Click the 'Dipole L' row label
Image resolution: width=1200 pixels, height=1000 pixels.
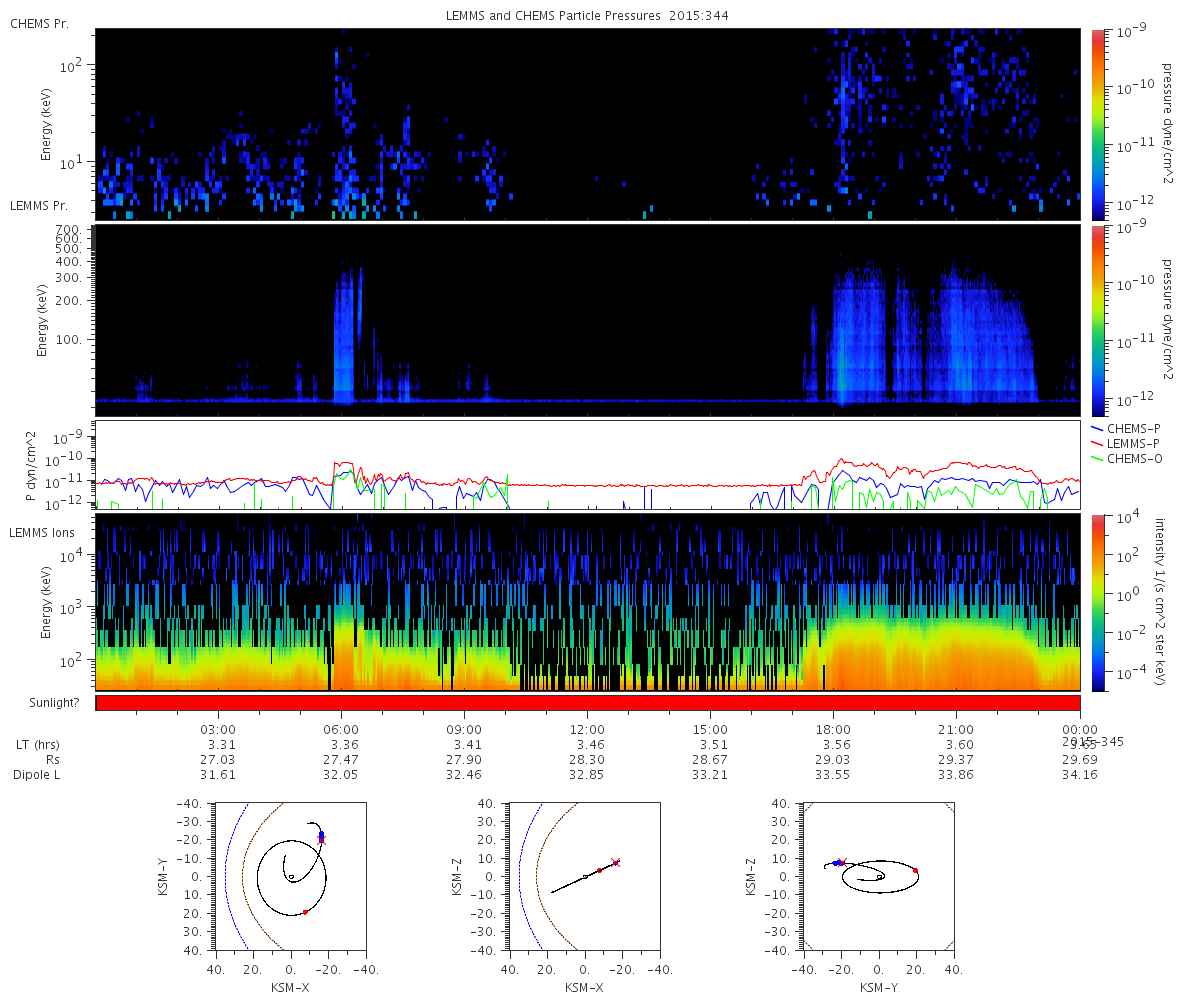point(37,775)
